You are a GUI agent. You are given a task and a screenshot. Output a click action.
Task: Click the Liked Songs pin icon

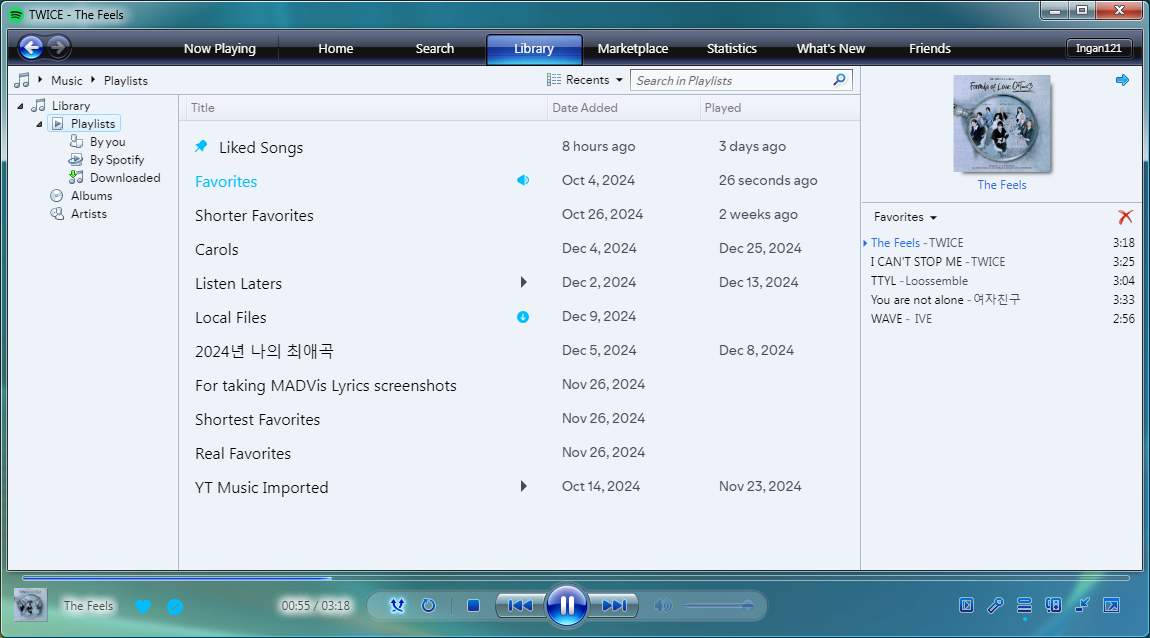point(201,146)
